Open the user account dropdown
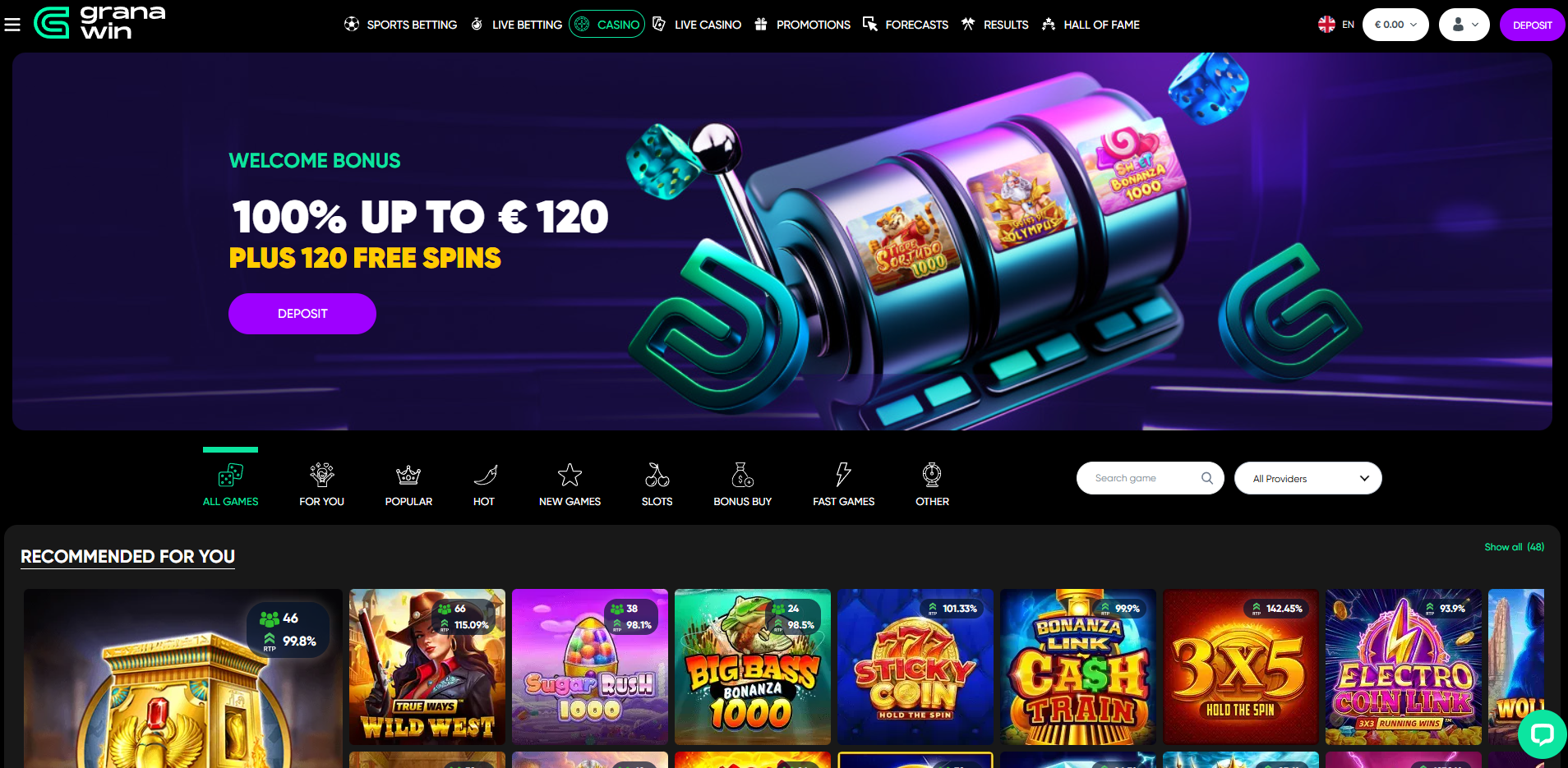 [x=1464, y=25]
